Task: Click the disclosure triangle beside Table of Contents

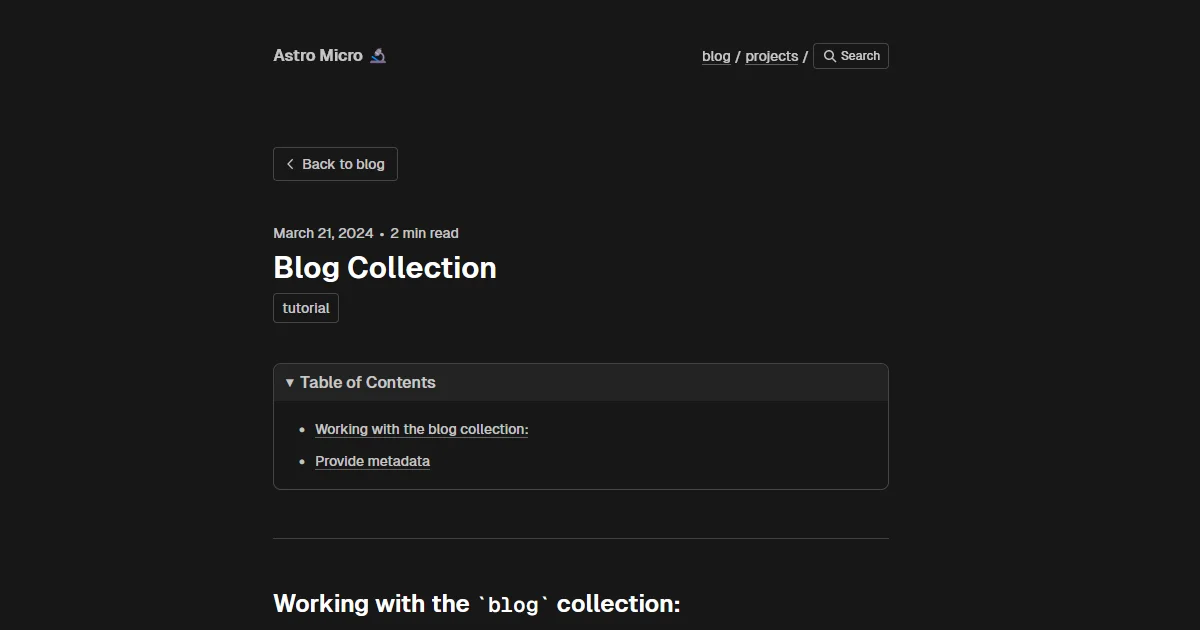Action: click(x=289, y=382)
